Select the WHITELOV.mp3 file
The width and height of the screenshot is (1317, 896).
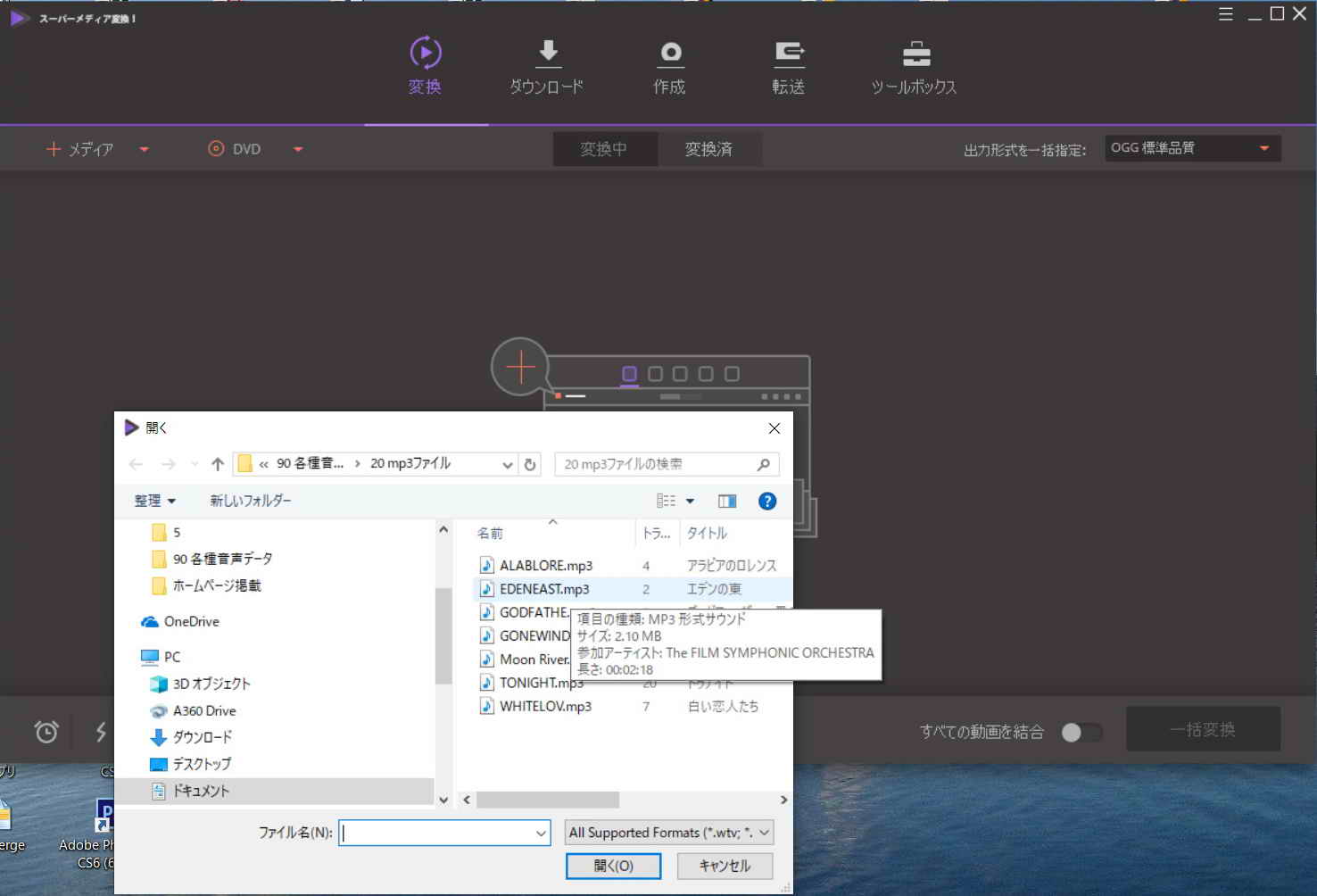(545, 706)
